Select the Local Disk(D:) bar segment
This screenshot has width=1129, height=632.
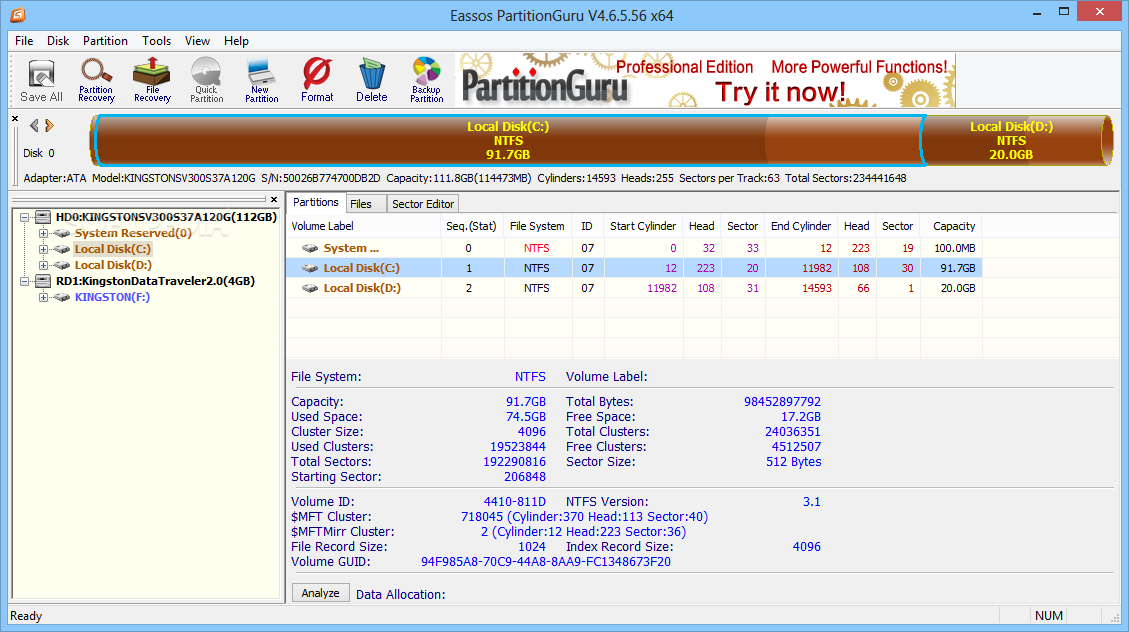point(1012,141)
